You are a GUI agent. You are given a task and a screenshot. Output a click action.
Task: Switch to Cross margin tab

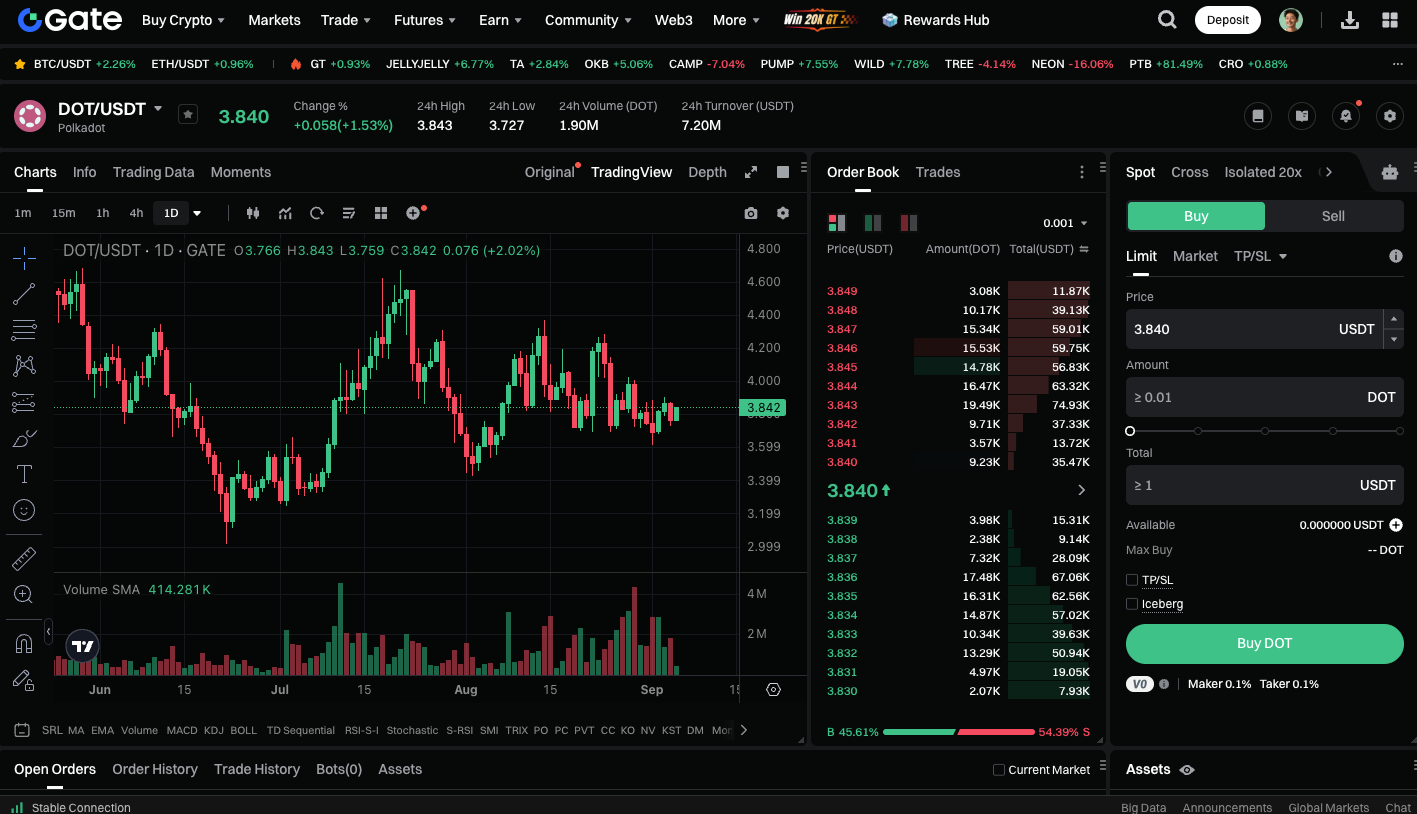[x=1189, y=172]
